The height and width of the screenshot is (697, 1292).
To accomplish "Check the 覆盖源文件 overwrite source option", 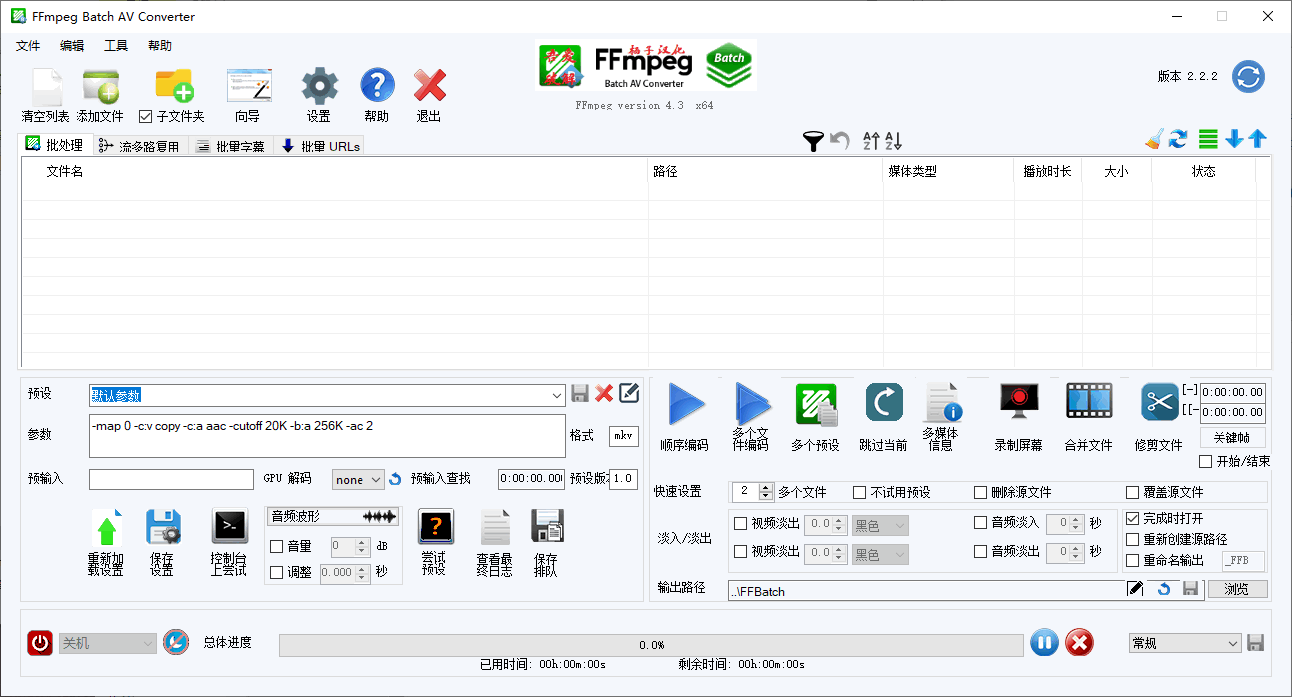I will coord(1133,493).
